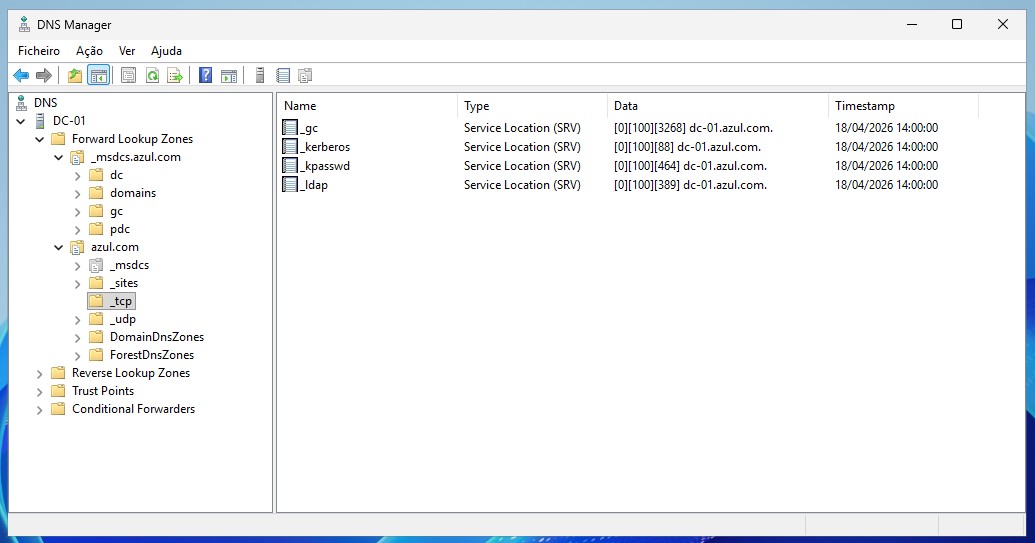
Task: Click the domains folder icon
Action: 96,193
